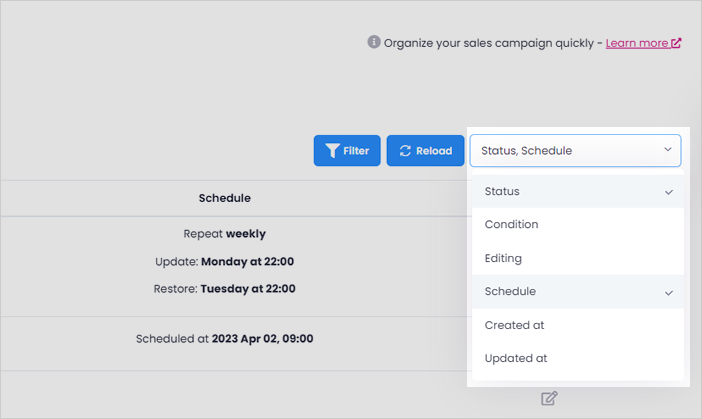Click the external link icon after Learn more
This screenshot has height=419, width=702.
coord(676,43)
